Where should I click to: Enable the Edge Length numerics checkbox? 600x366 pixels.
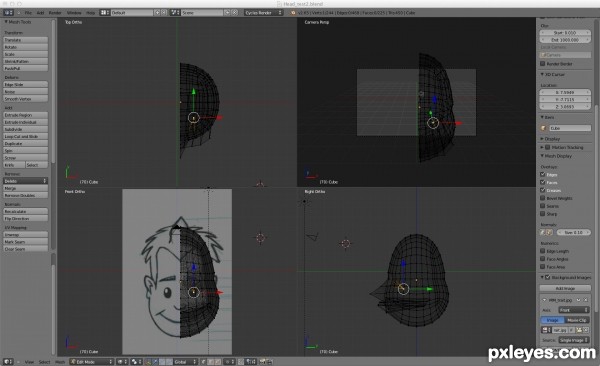point(543,251)
